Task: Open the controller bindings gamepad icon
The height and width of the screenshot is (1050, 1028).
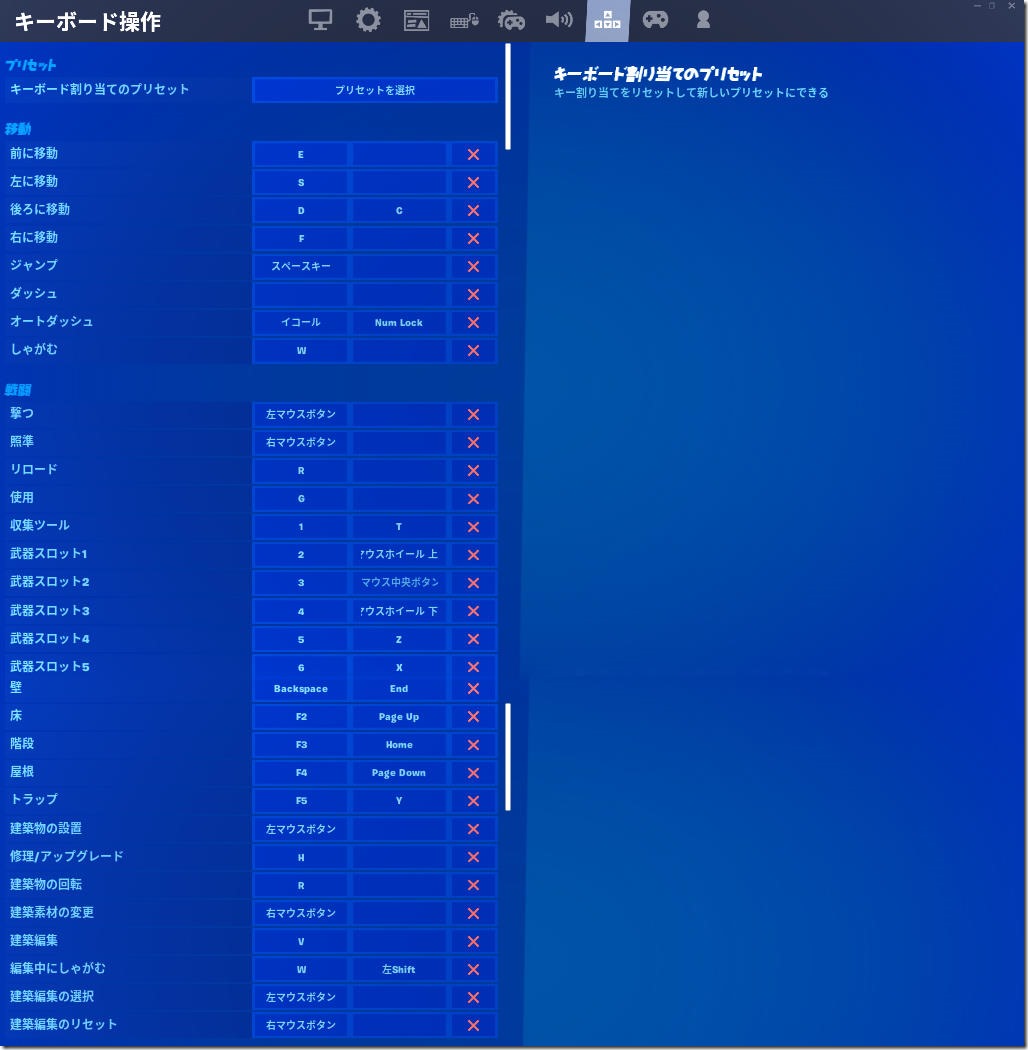Action: pyautogui.click(x=655, y=20)
